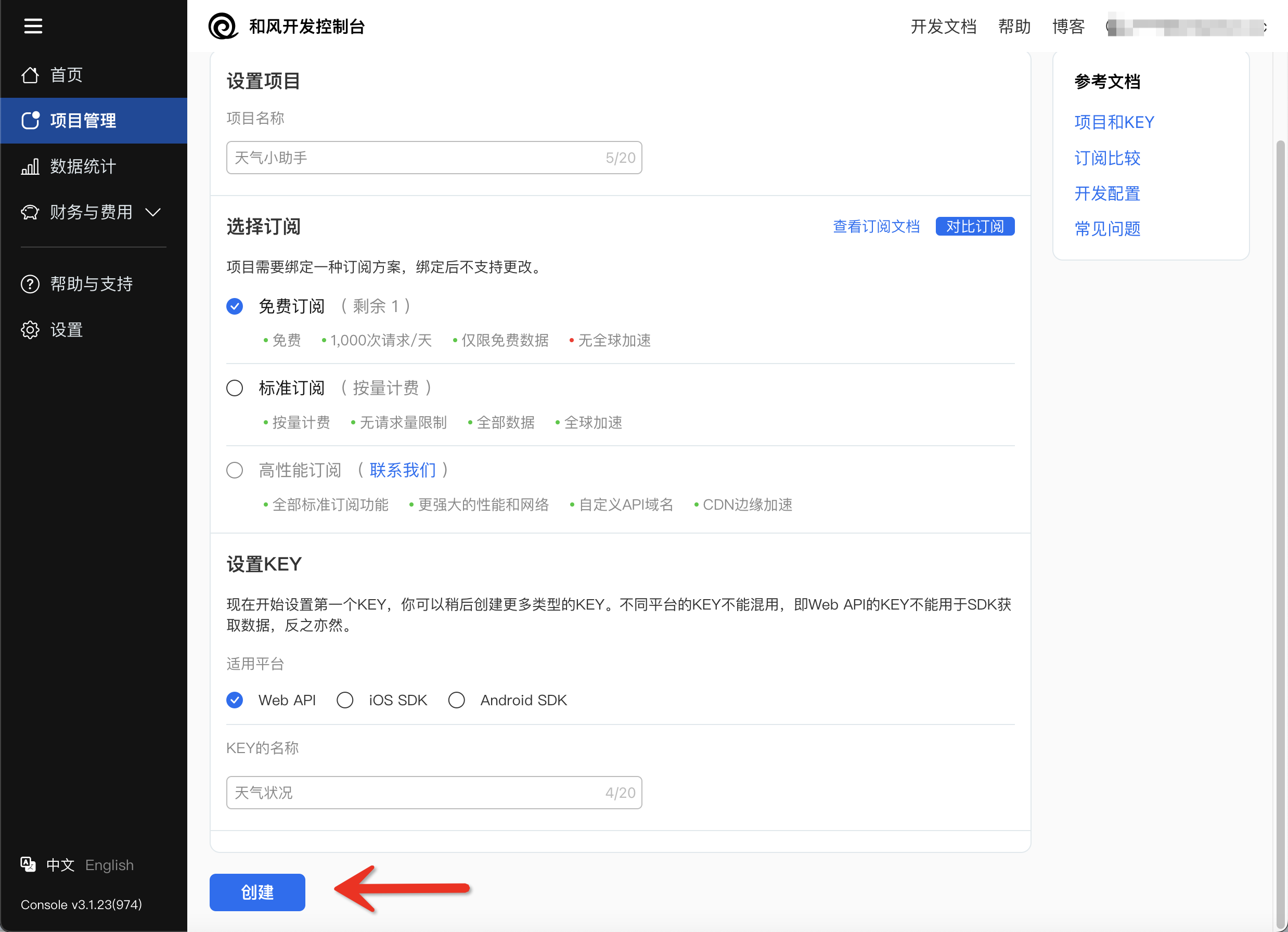Click the home icon beside 首页
Image resolution: width=1288 pixels, height=932 pixels.
30,74
